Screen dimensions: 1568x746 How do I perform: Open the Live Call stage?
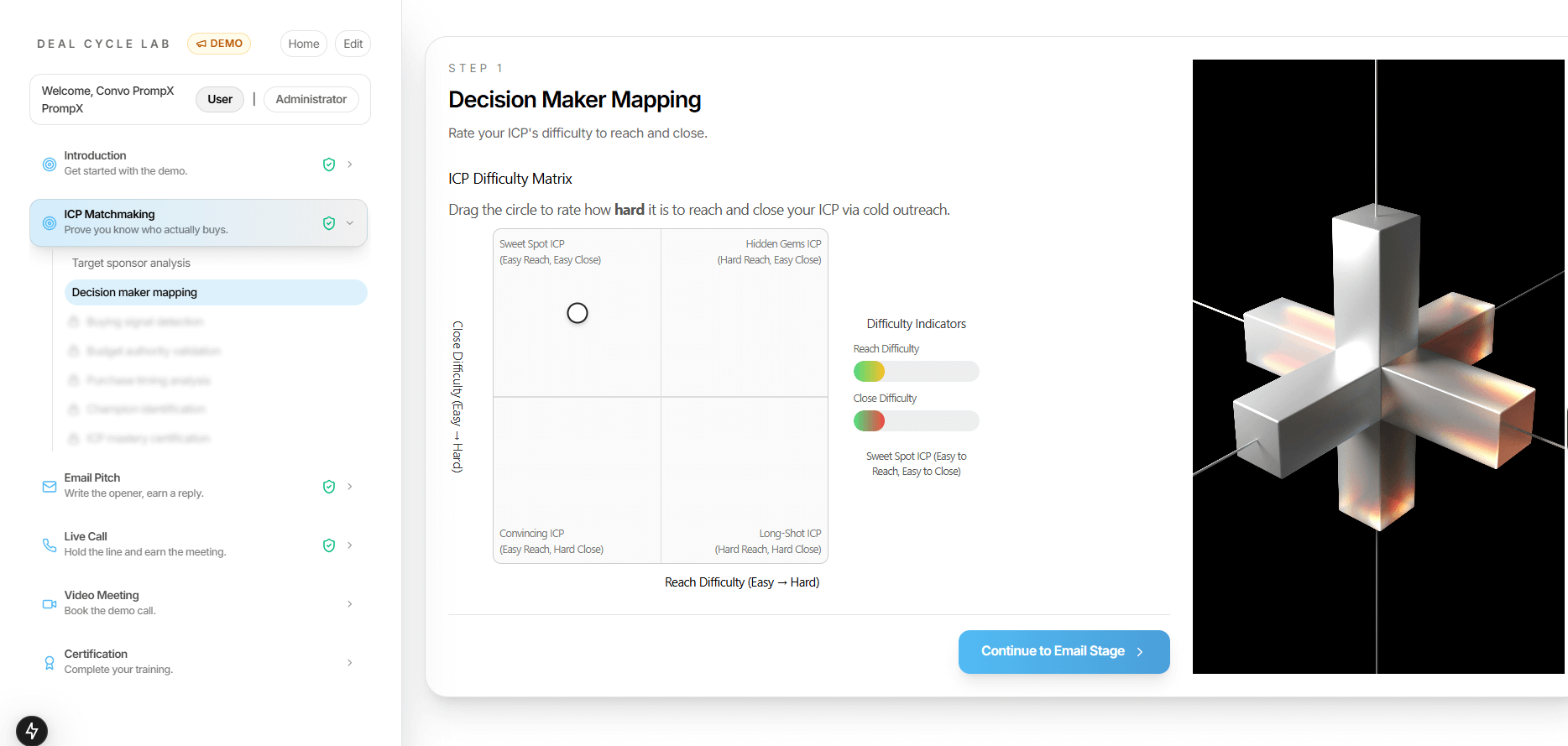click(199, 545)
